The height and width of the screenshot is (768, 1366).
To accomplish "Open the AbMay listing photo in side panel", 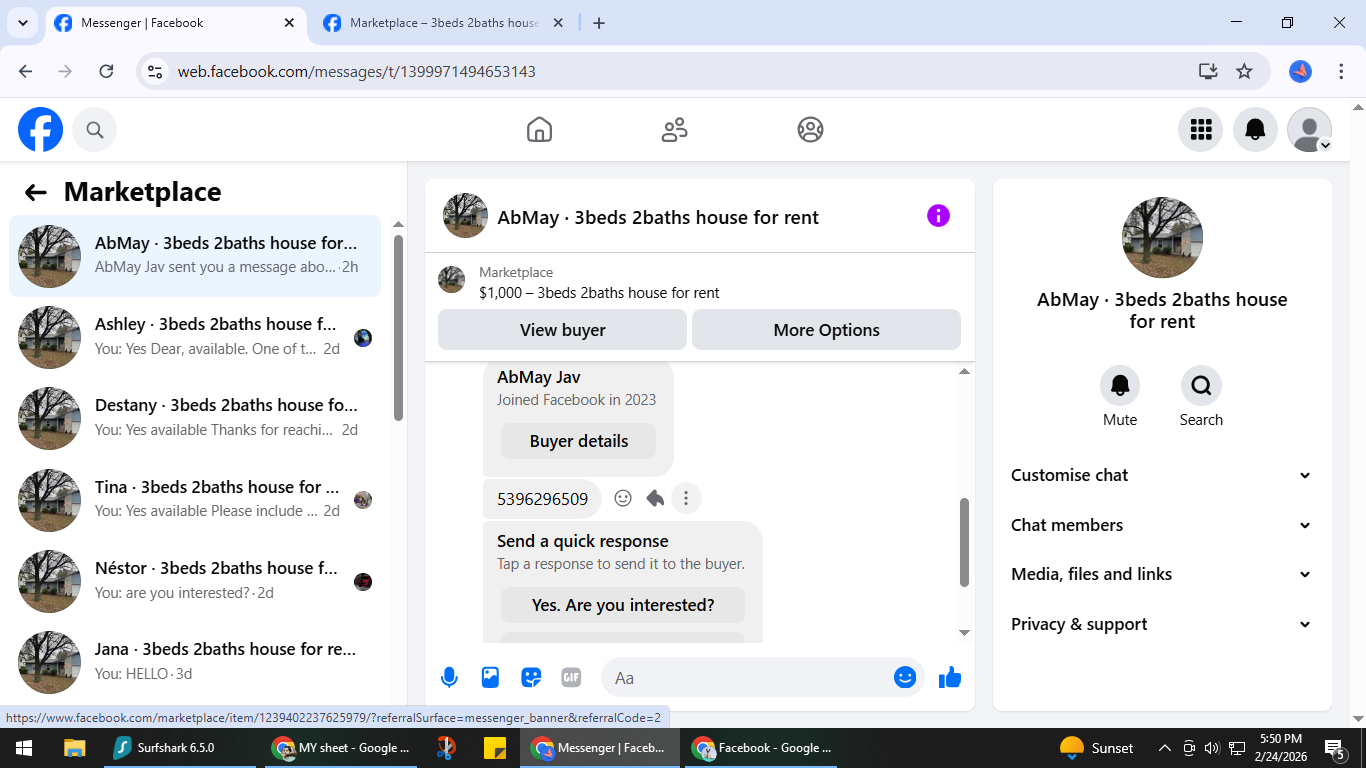I will pos(1162,237).
